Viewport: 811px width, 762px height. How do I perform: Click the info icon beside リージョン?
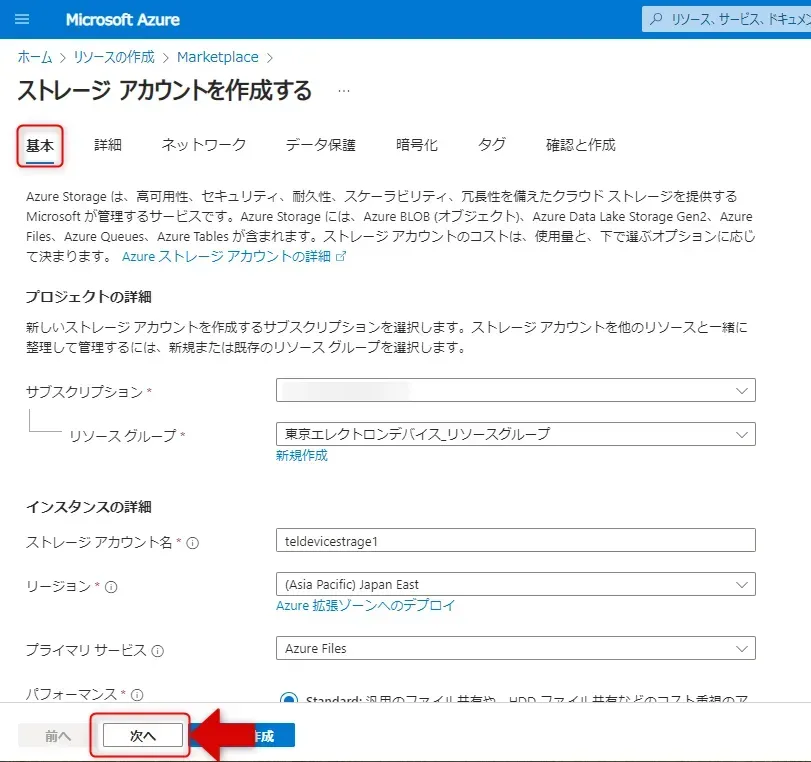(112, 587)
